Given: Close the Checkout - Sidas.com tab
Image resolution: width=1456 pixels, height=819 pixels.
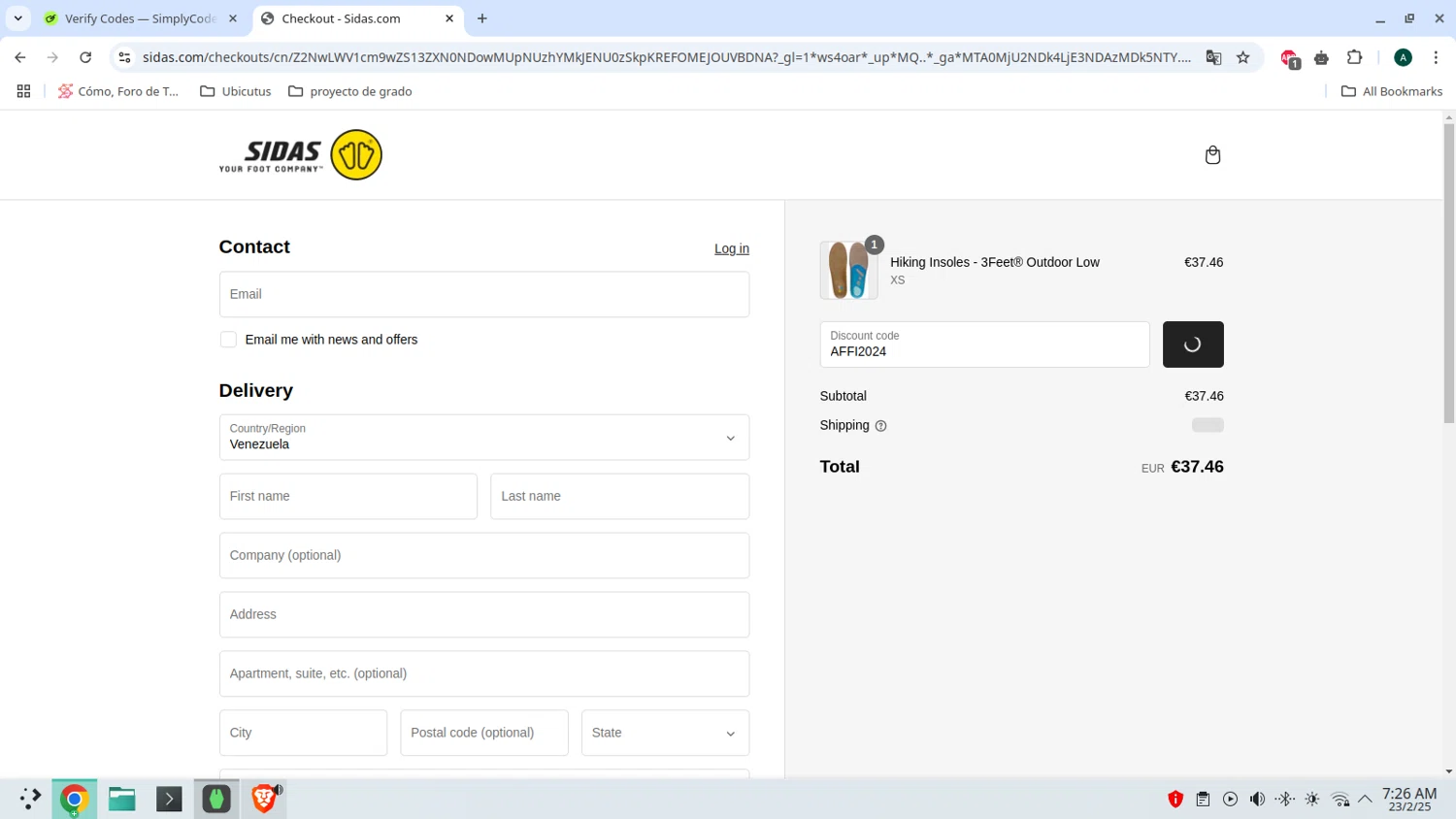Looking at the screenshot, I should pos(449,18).
